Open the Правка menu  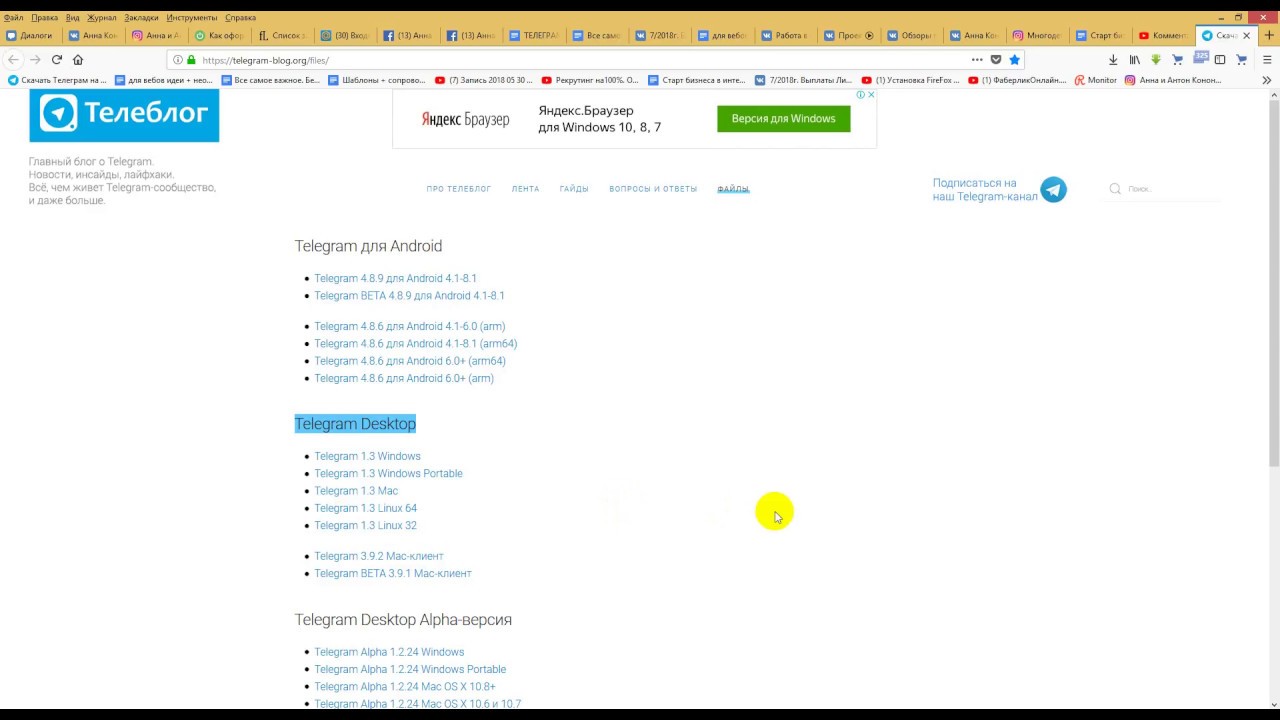point(44,18)
